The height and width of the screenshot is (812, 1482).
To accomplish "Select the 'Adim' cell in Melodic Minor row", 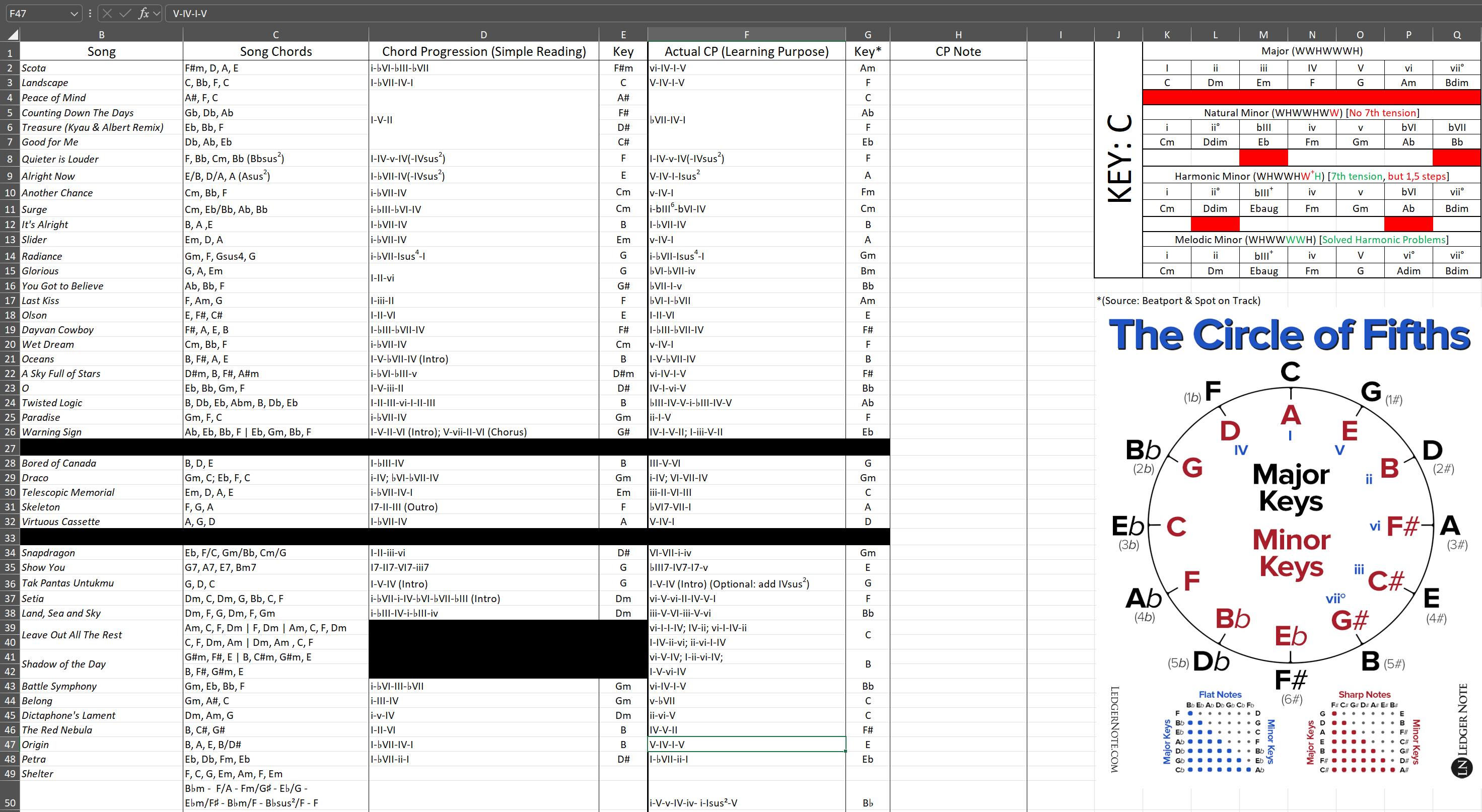I will [1408, 270].
